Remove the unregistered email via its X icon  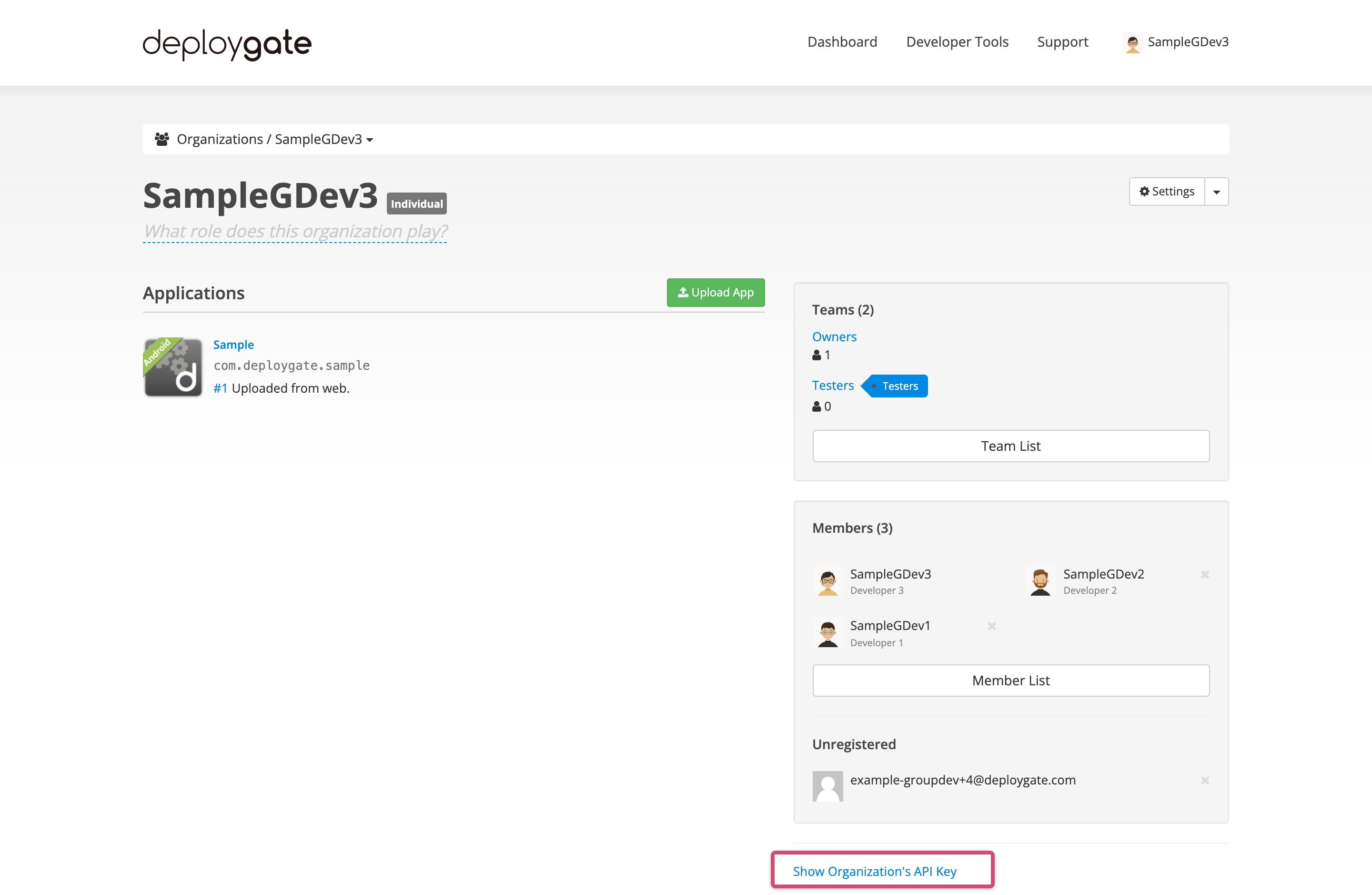[x=1205, y=780]
